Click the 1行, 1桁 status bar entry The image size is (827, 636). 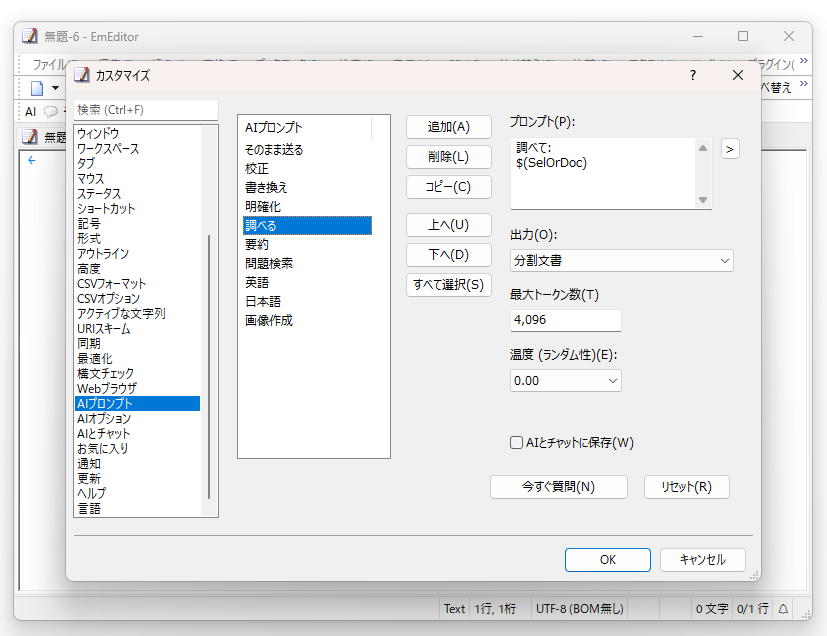[495, 609]
